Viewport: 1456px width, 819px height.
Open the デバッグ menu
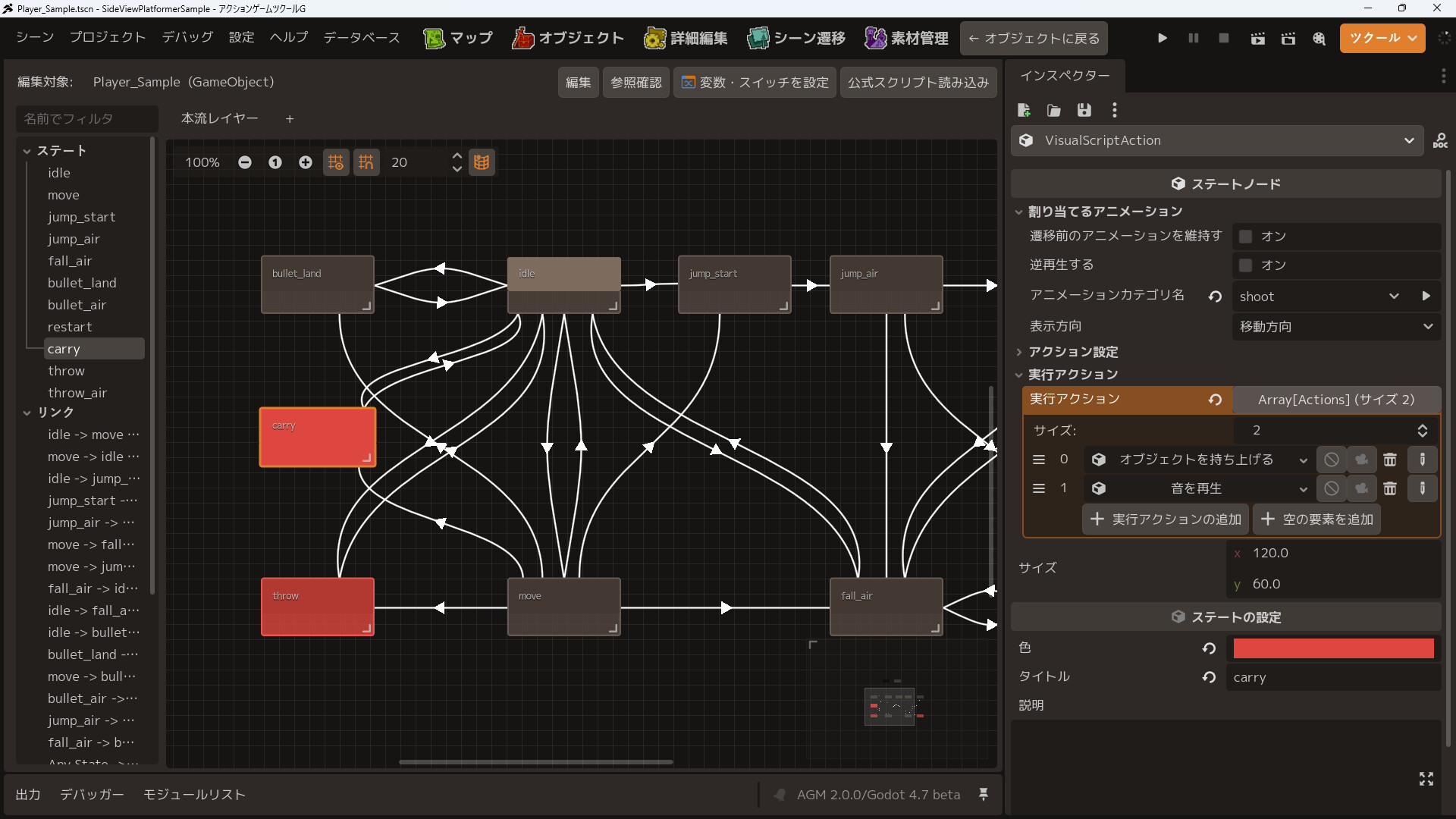pyautogui.click(x=187, y=37)
